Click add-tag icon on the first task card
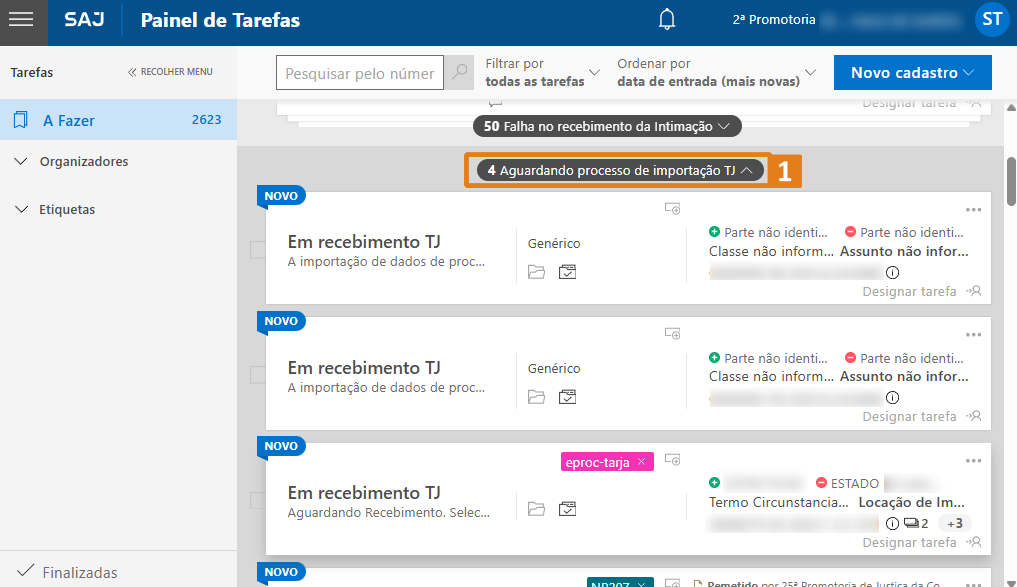 [673, 210]
